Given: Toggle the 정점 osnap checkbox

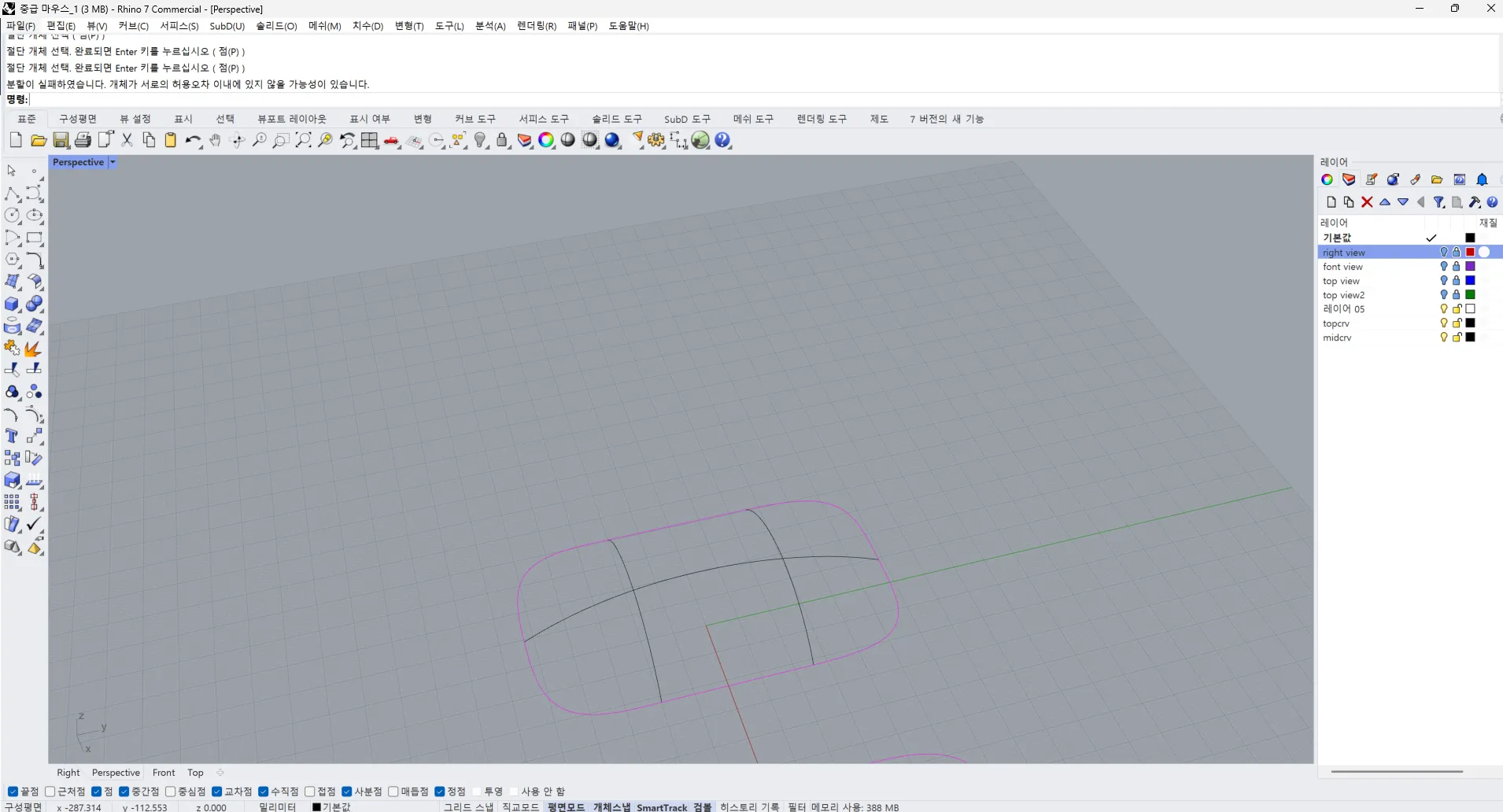Looking at the screenshot, I should (x=440, y=792).
